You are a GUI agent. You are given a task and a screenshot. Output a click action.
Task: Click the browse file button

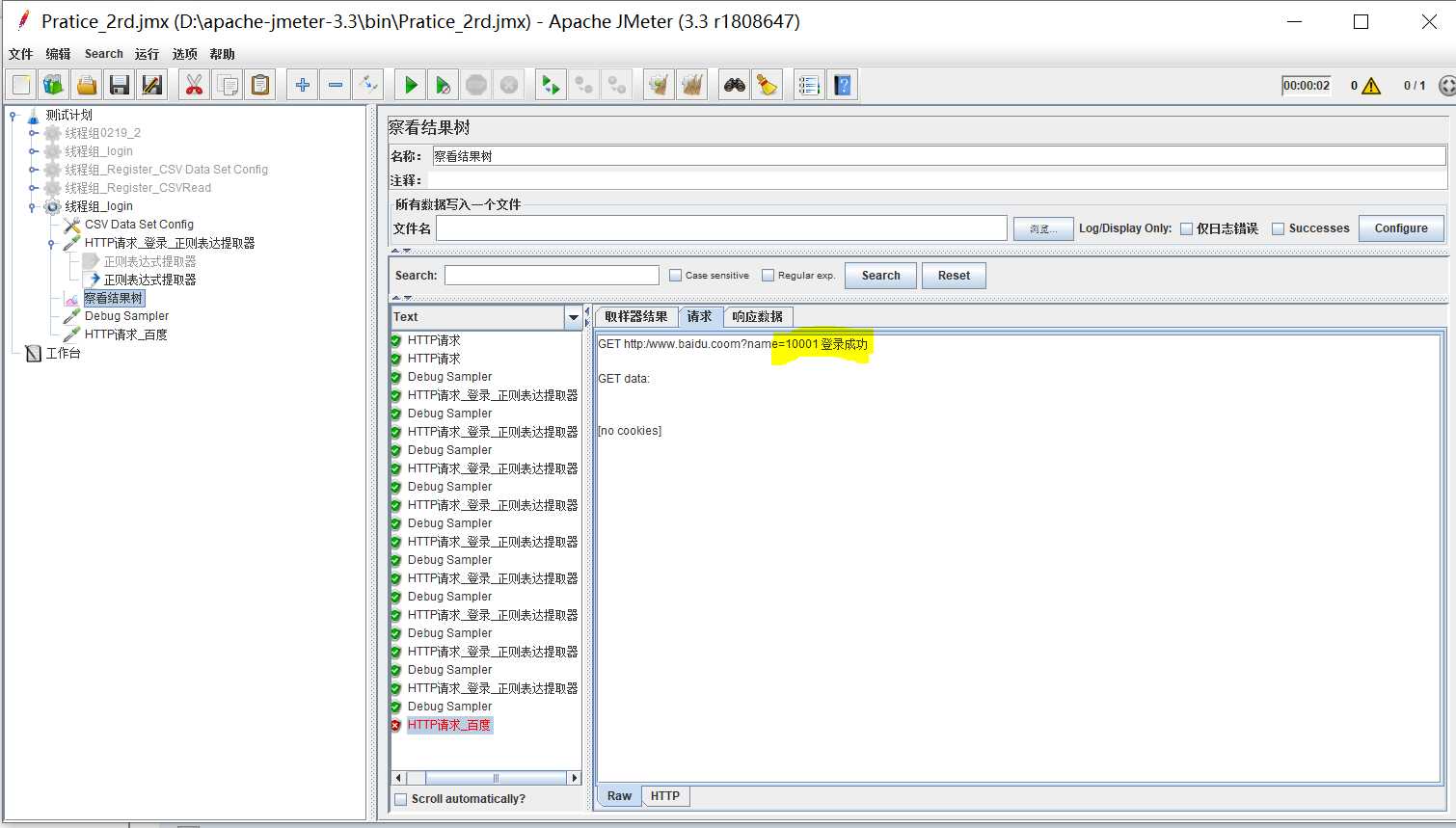[x=1043, y=228]
